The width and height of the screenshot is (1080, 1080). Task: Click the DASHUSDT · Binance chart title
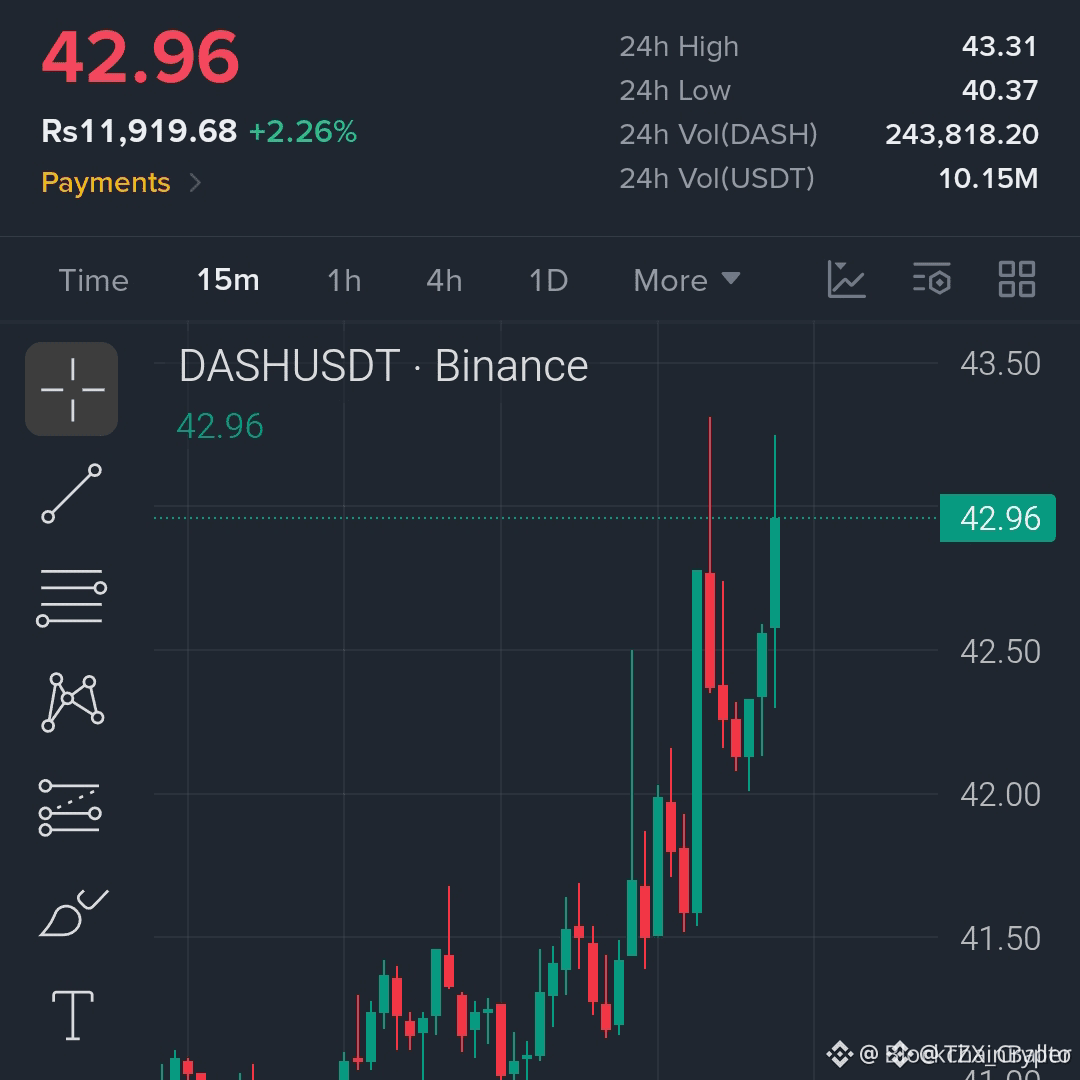pos(383,366)
